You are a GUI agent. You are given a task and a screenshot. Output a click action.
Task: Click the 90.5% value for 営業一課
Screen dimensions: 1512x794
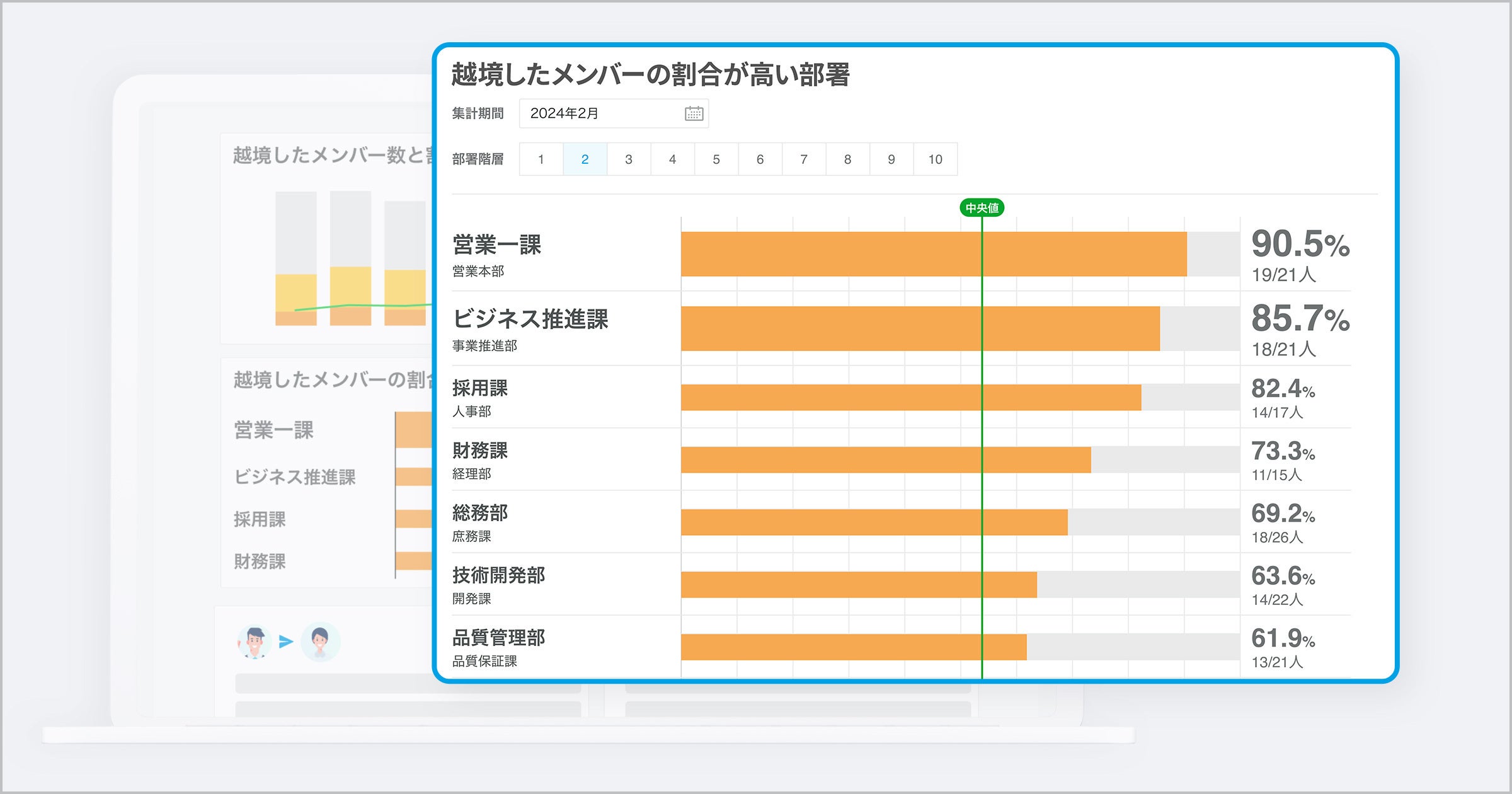[1300, 245]
